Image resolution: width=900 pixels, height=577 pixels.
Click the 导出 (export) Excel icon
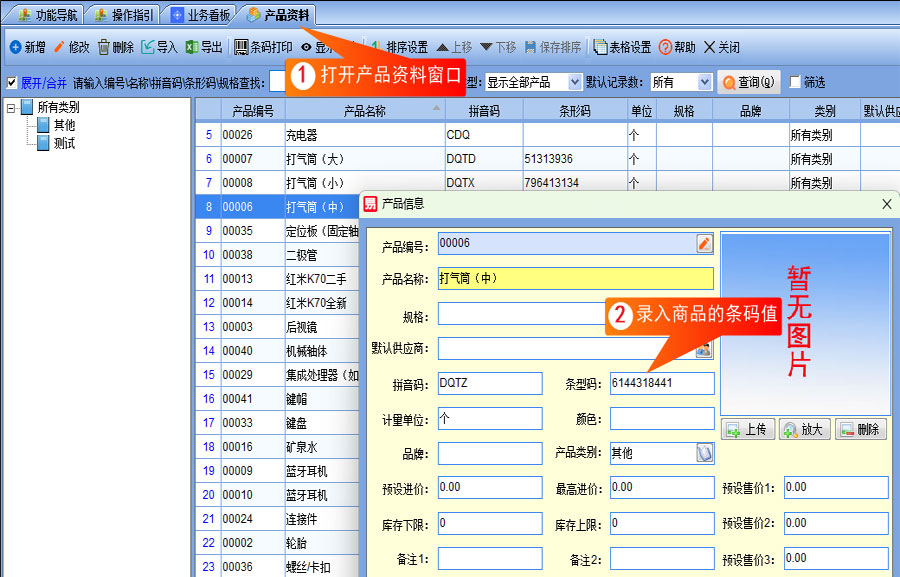(192, 47)
